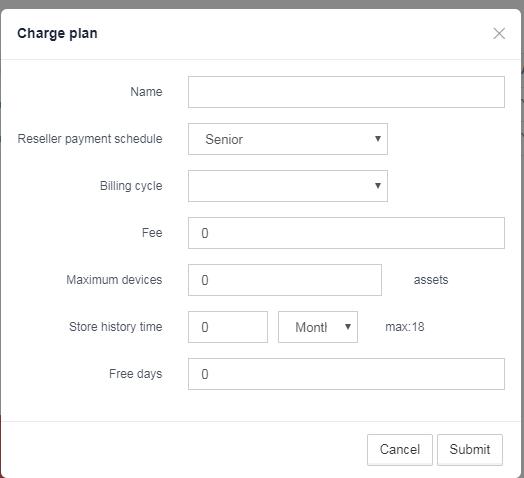Image resolution: width=524 pixels, height=478 pixels.
Task: Open the Reseller payment schedule dropdown showing Senior
Action: point(288,139)
